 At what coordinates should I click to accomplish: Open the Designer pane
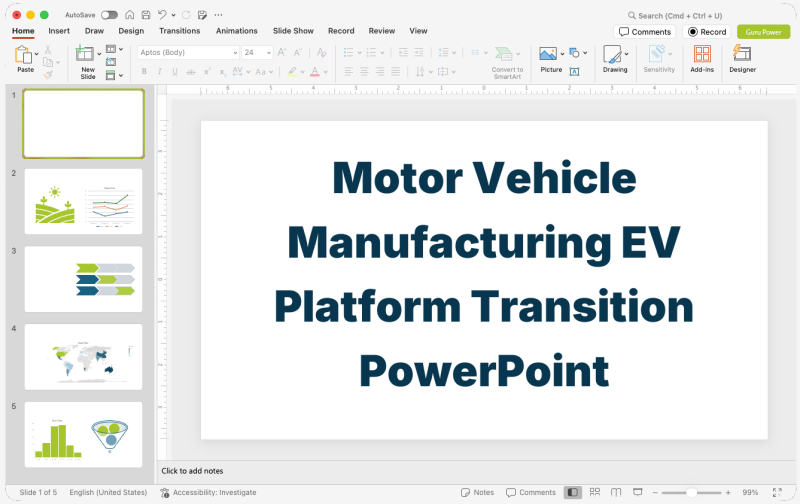click(x=742, y=59)
